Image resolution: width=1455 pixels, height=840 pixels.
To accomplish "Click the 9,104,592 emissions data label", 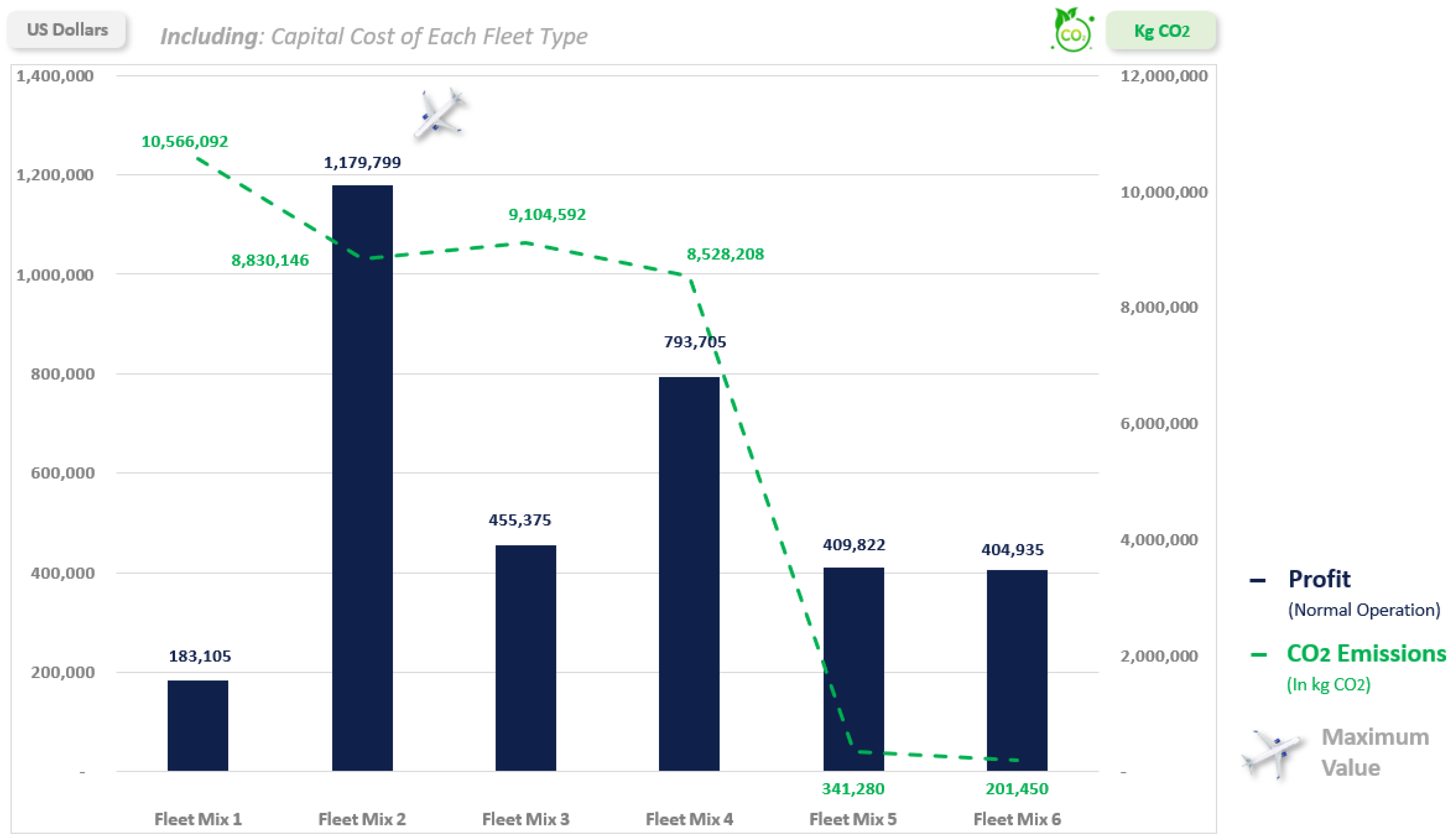I will (x=547, y=215).
